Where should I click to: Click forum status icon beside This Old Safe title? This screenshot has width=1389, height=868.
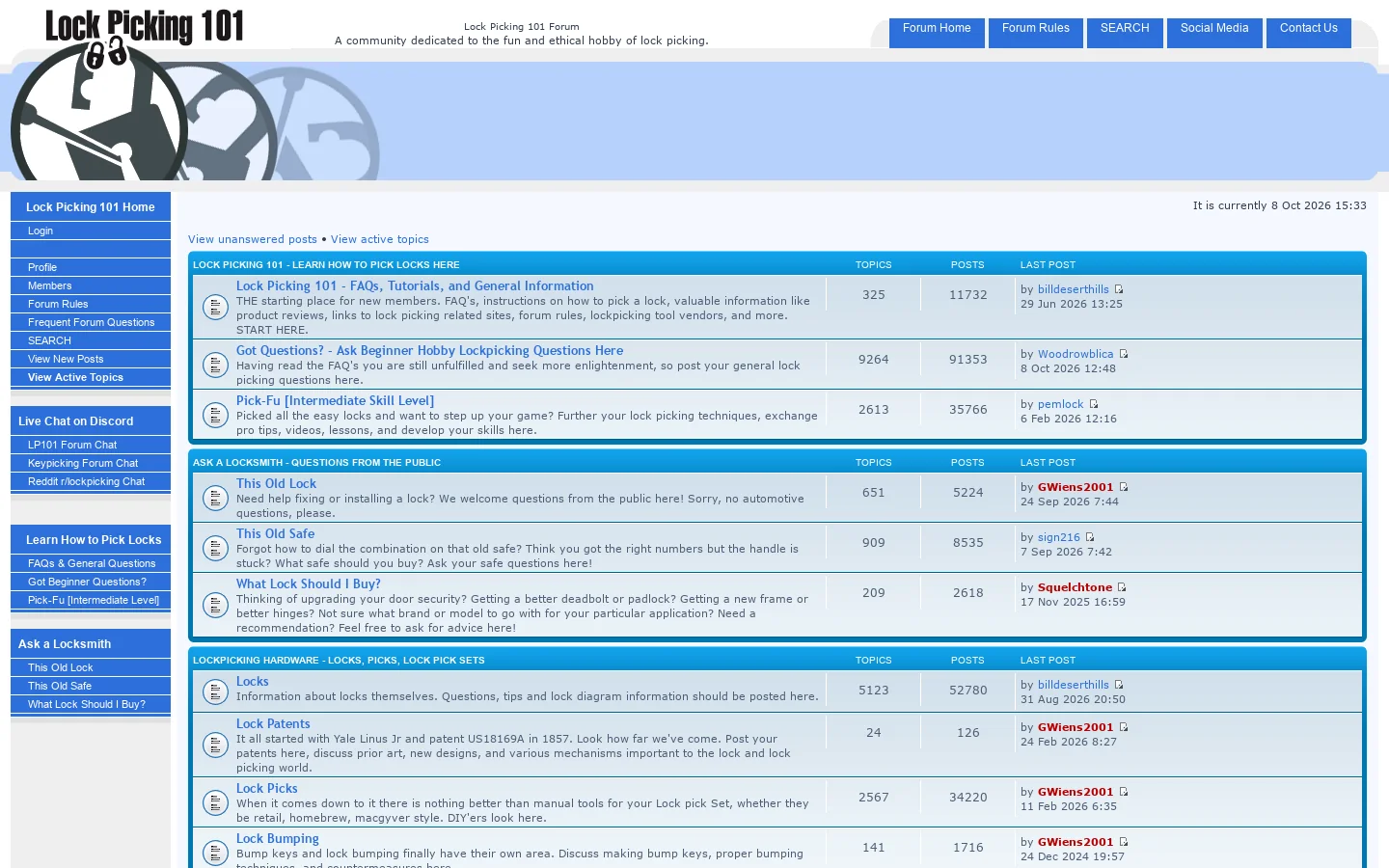point(214,548)
